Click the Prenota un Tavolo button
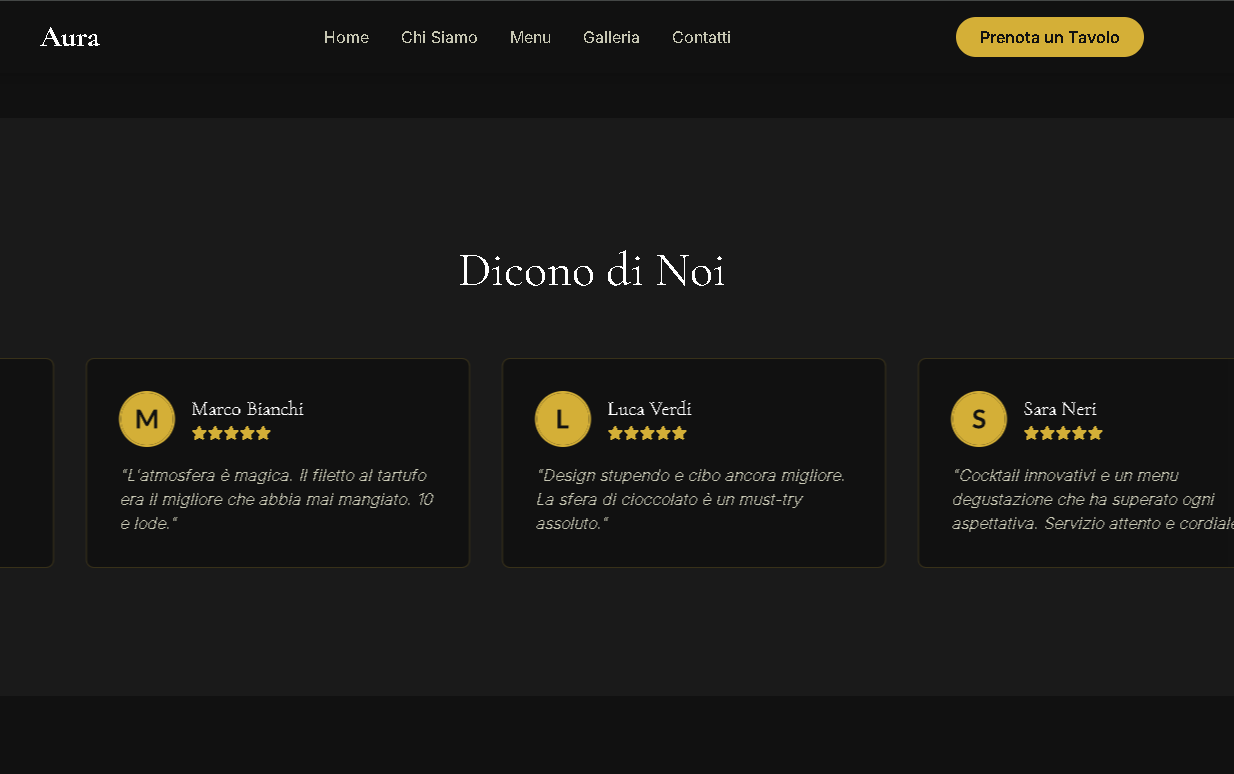1234x774 pixels. click(x=1050, y=37)
